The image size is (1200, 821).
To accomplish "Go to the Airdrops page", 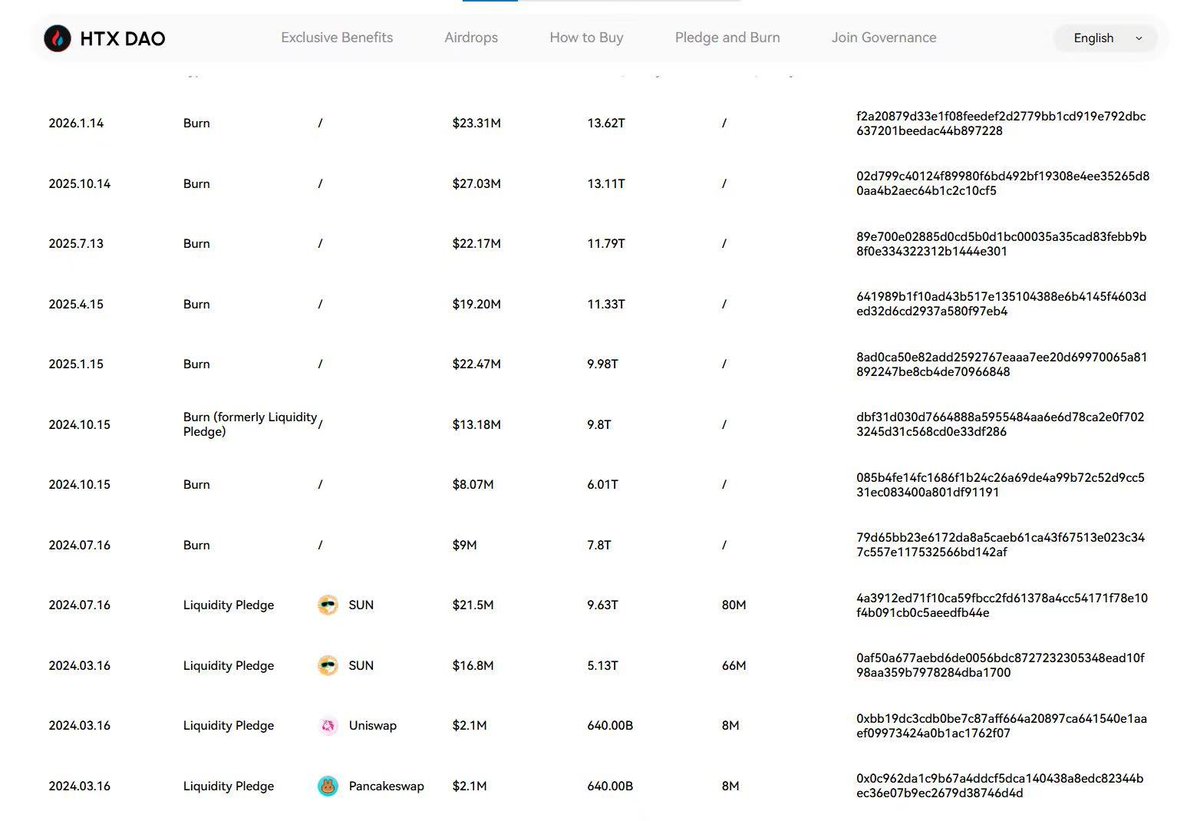I will (471, 37).
